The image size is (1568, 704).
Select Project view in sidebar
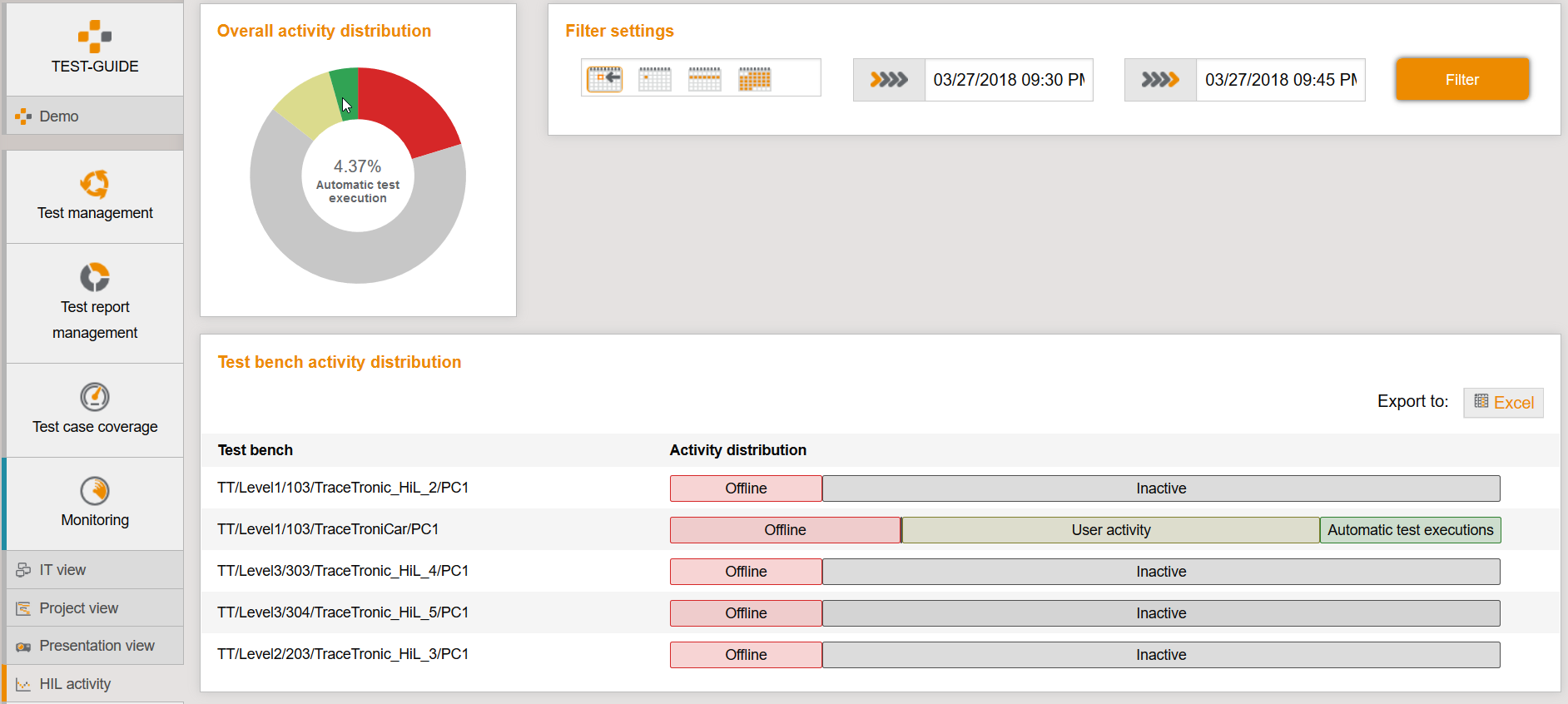[x=95, y=608]
